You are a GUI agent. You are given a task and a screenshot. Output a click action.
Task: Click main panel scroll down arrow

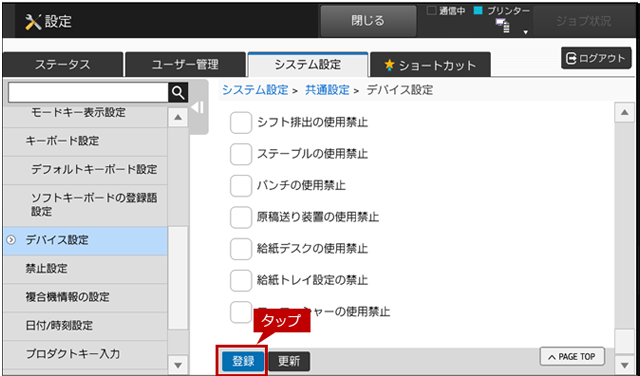624,365
